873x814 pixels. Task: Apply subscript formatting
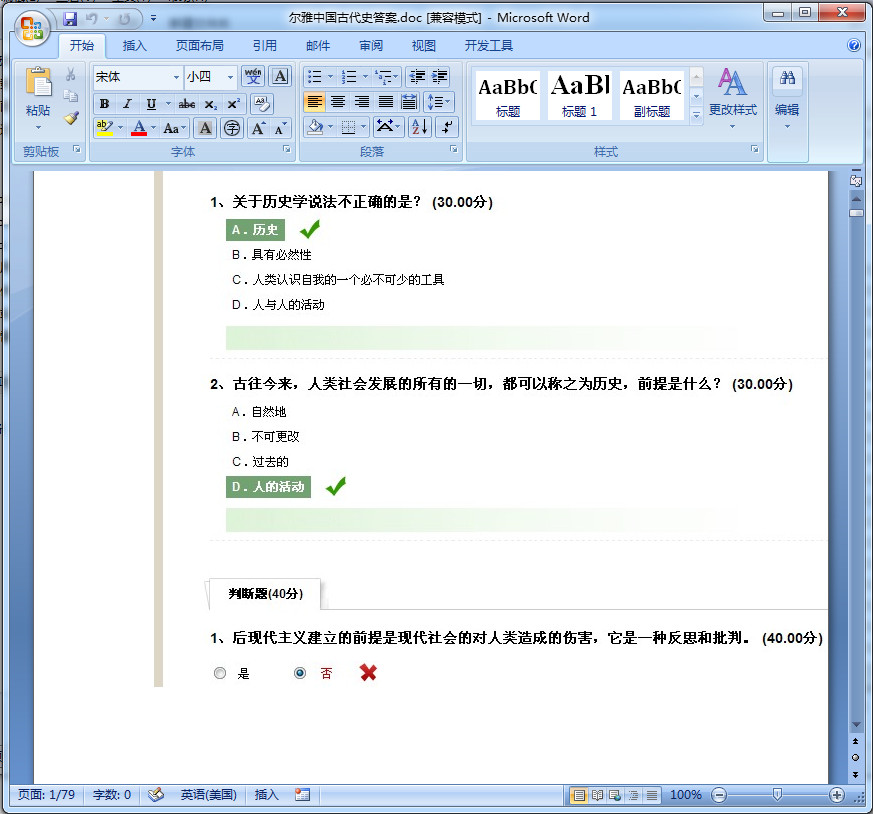tap(210, 104)
